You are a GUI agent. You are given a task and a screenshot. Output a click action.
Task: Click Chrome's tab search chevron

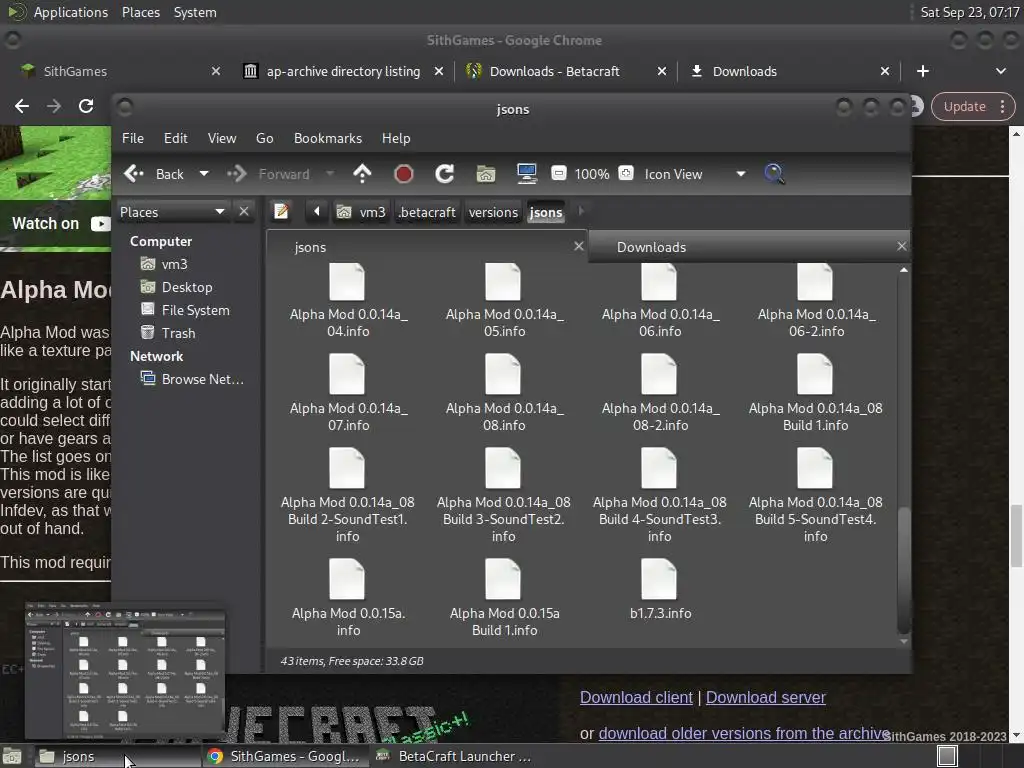coord(1000,71)
